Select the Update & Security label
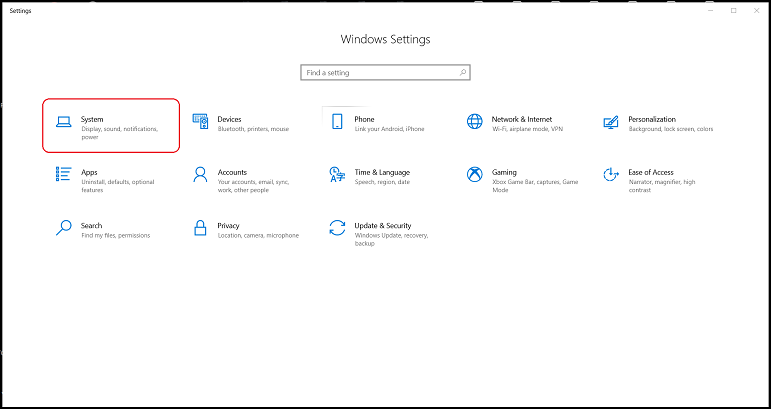This screenshot has width=771, height=409. click(x=383, y=226)
